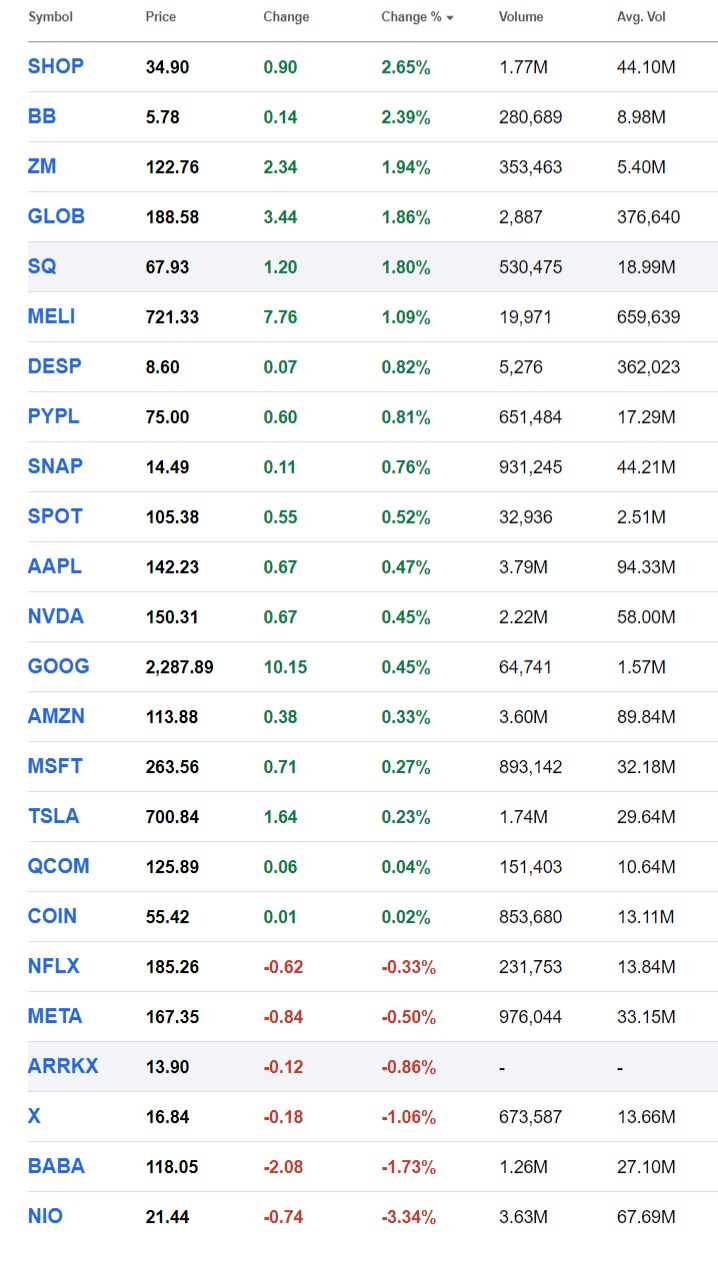Click the AAPL symbol link

click(x=55, y=567)
